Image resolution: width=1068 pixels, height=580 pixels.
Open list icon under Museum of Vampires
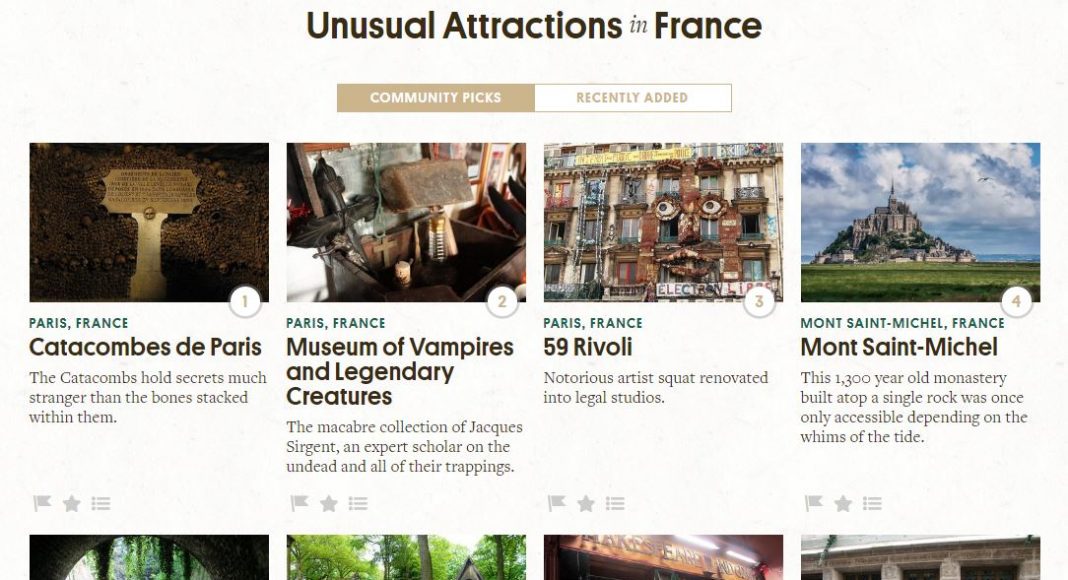(358, 503)
